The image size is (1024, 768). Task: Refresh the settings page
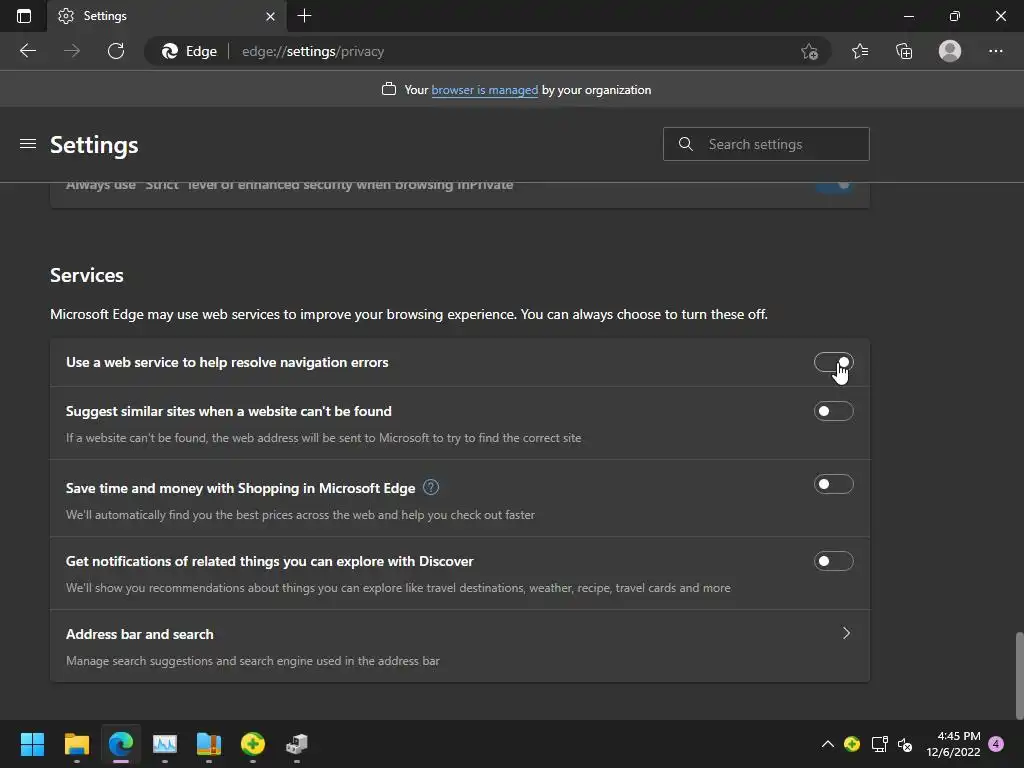pyautogui.click(x=116, y=51)
